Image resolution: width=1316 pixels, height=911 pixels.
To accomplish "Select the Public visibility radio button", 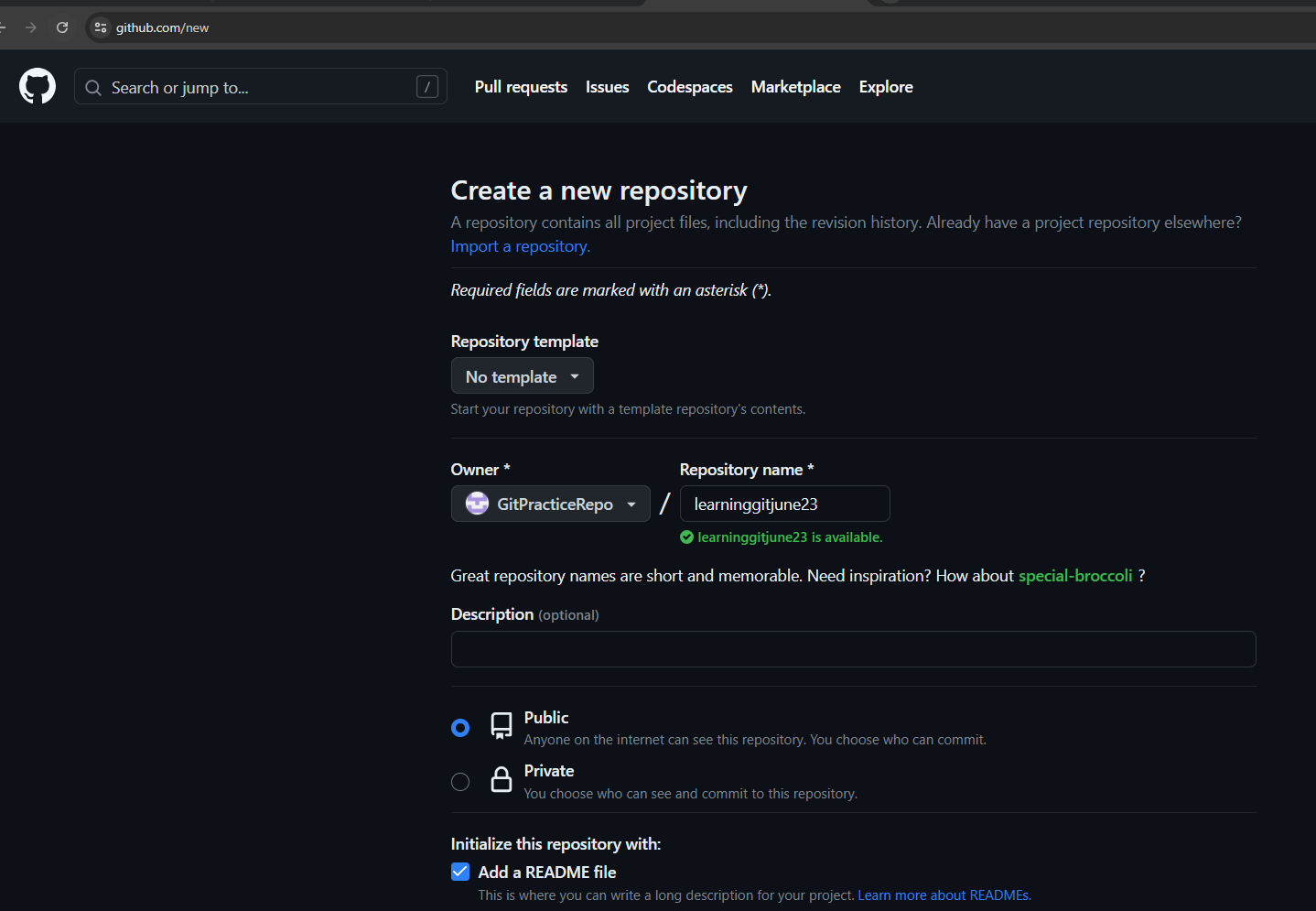I will pyautogui.click(x=460, y=728).
